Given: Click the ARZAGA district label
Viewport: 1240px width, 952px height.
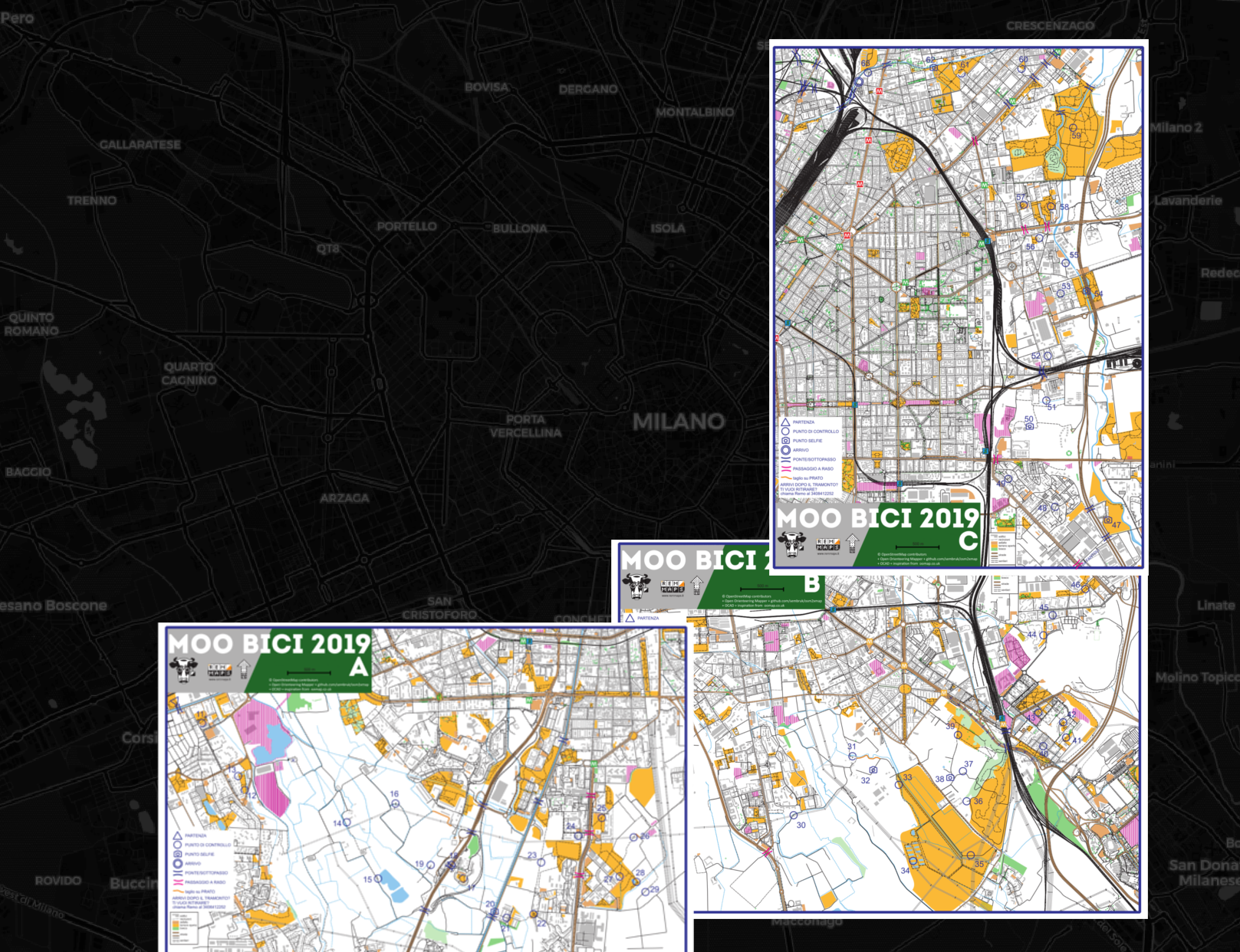Looking at the screenshot, I should (x=344, y=498).
